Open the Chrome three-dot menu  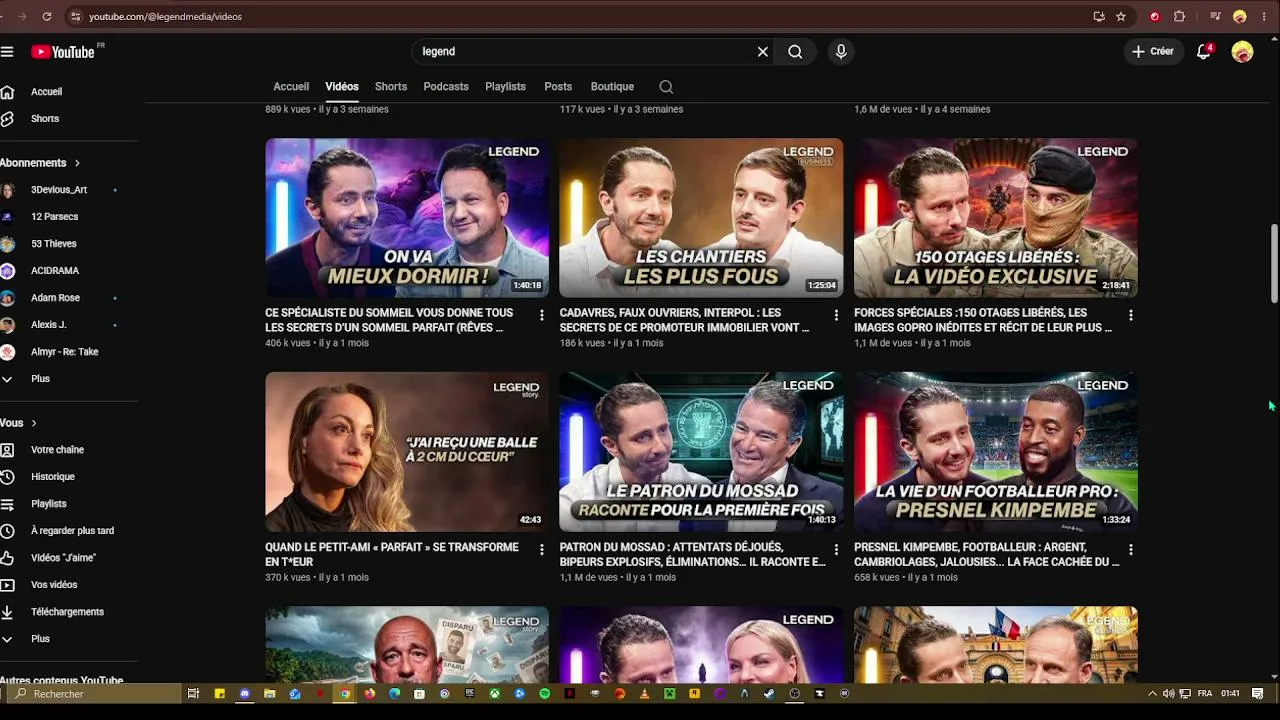click(1263, 16)
